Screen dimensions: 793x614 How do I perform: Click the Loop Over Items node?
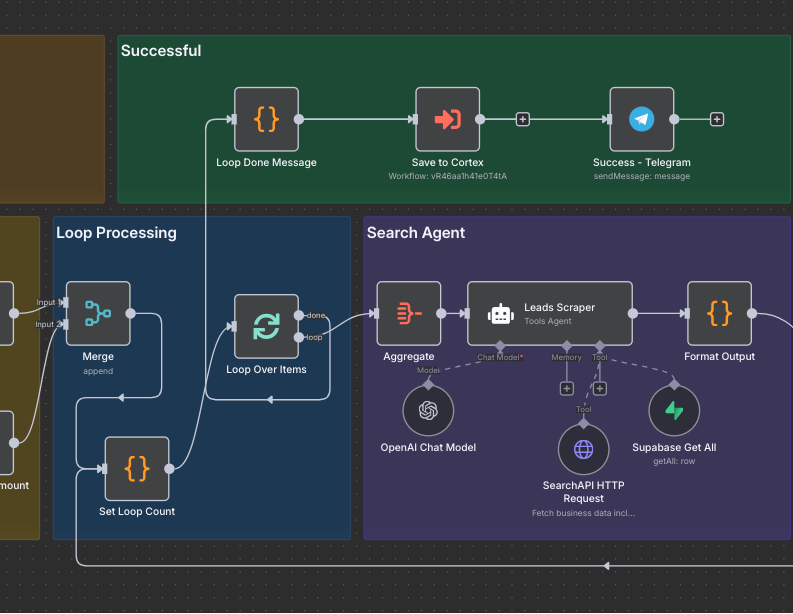click(x=266, y=326)
